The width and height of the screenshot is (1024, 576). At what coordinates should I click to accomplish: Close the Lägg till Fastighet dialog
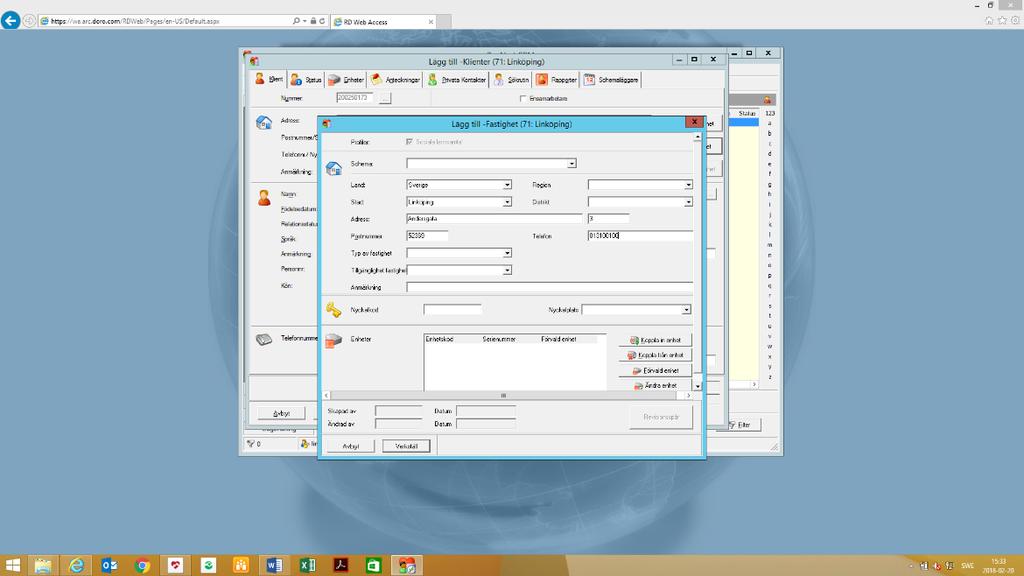tap(694, 122)
